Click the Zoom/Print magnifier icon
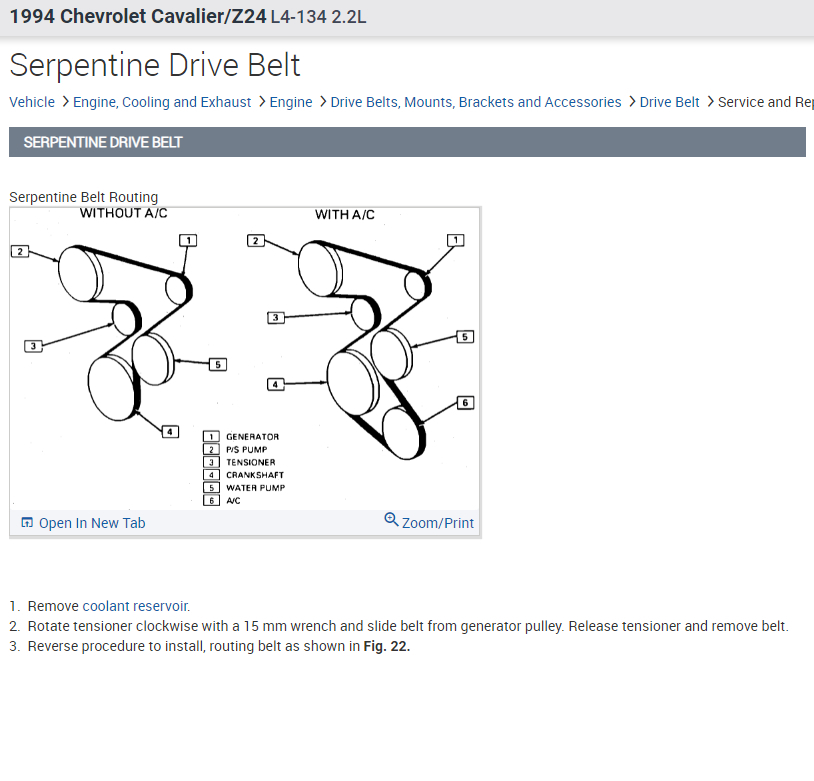The height and width of the screenshot is (781, 814). tap(391, 519)
